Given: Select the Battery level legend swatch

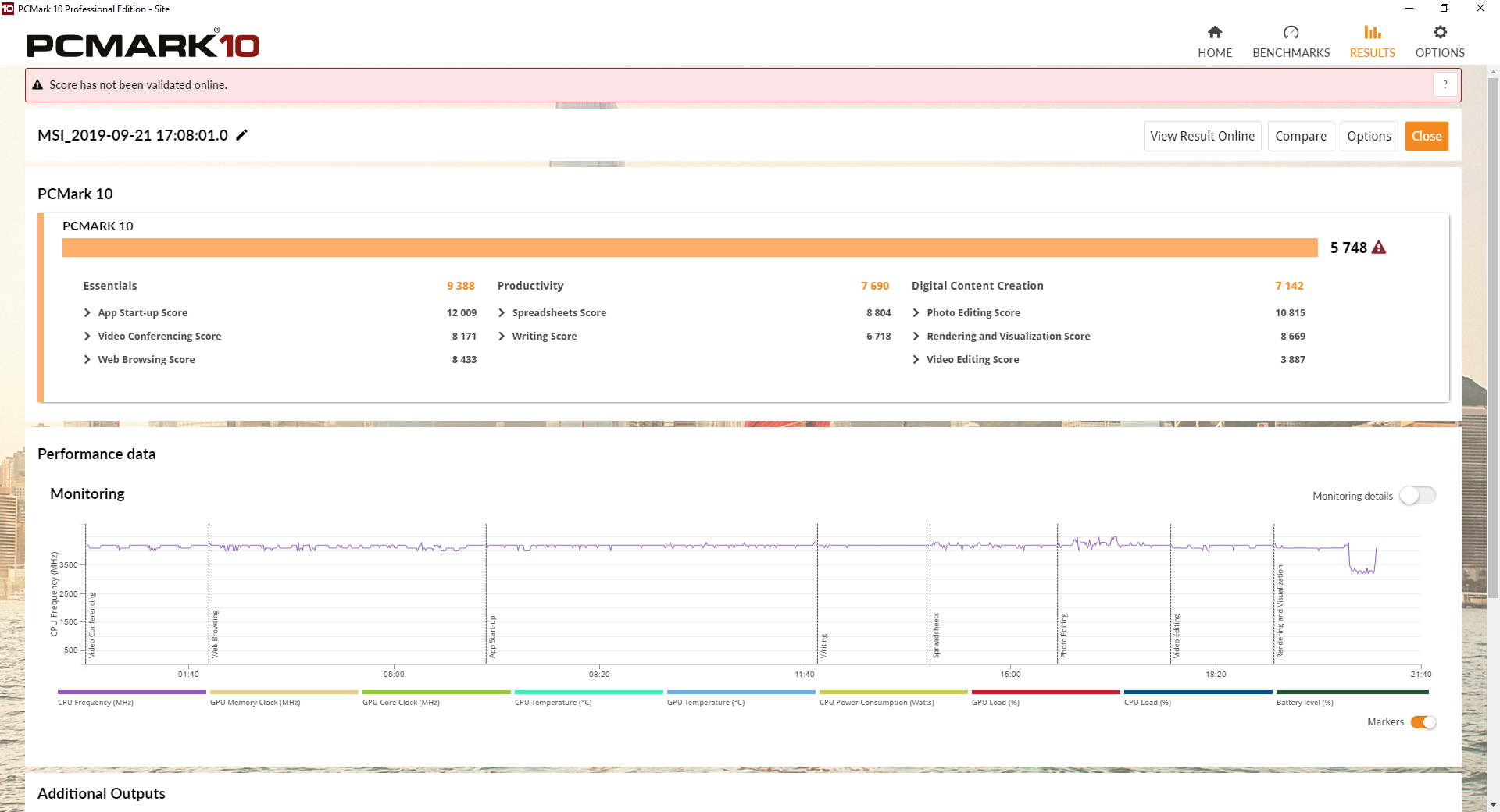Looking at the screenshot, I should [x=1352, y=692].
